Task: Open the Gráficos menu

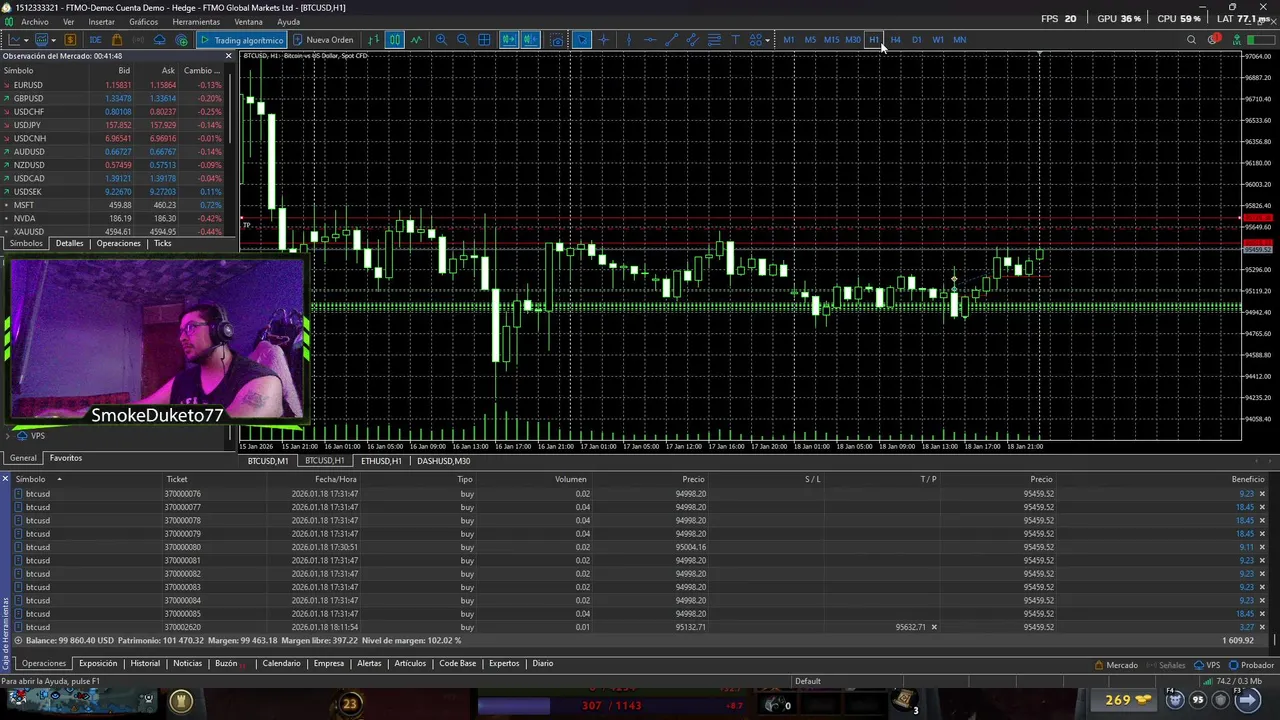Action: (x=143, y=22)
